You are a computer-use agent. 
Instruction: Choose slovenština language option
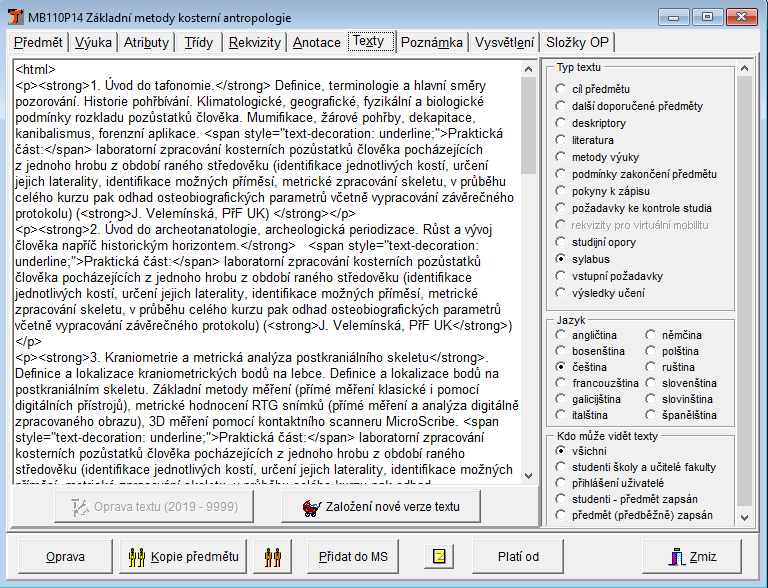[651, 383]
